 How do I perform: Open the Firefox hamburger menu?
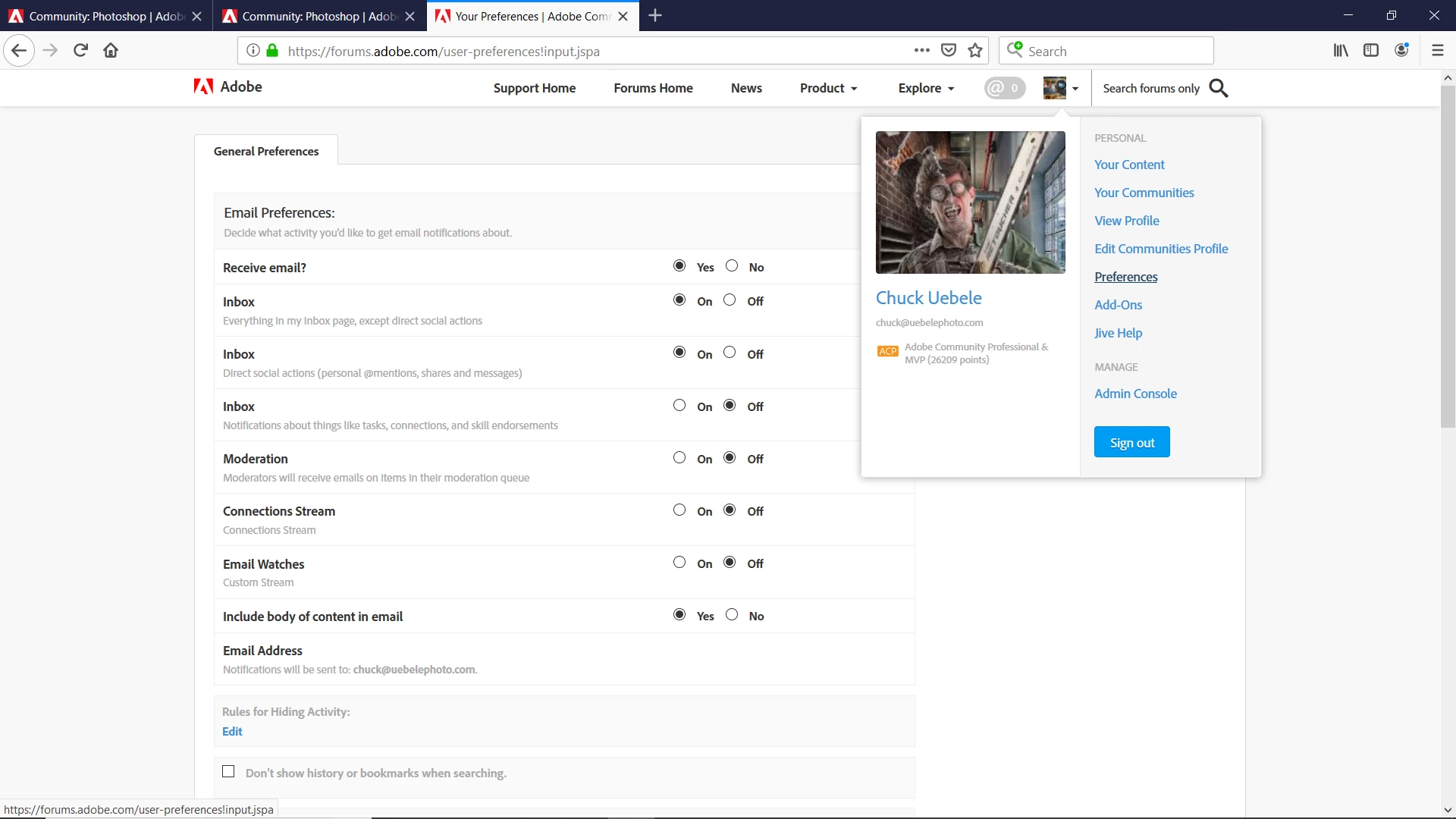click(x=1437, y=51)
